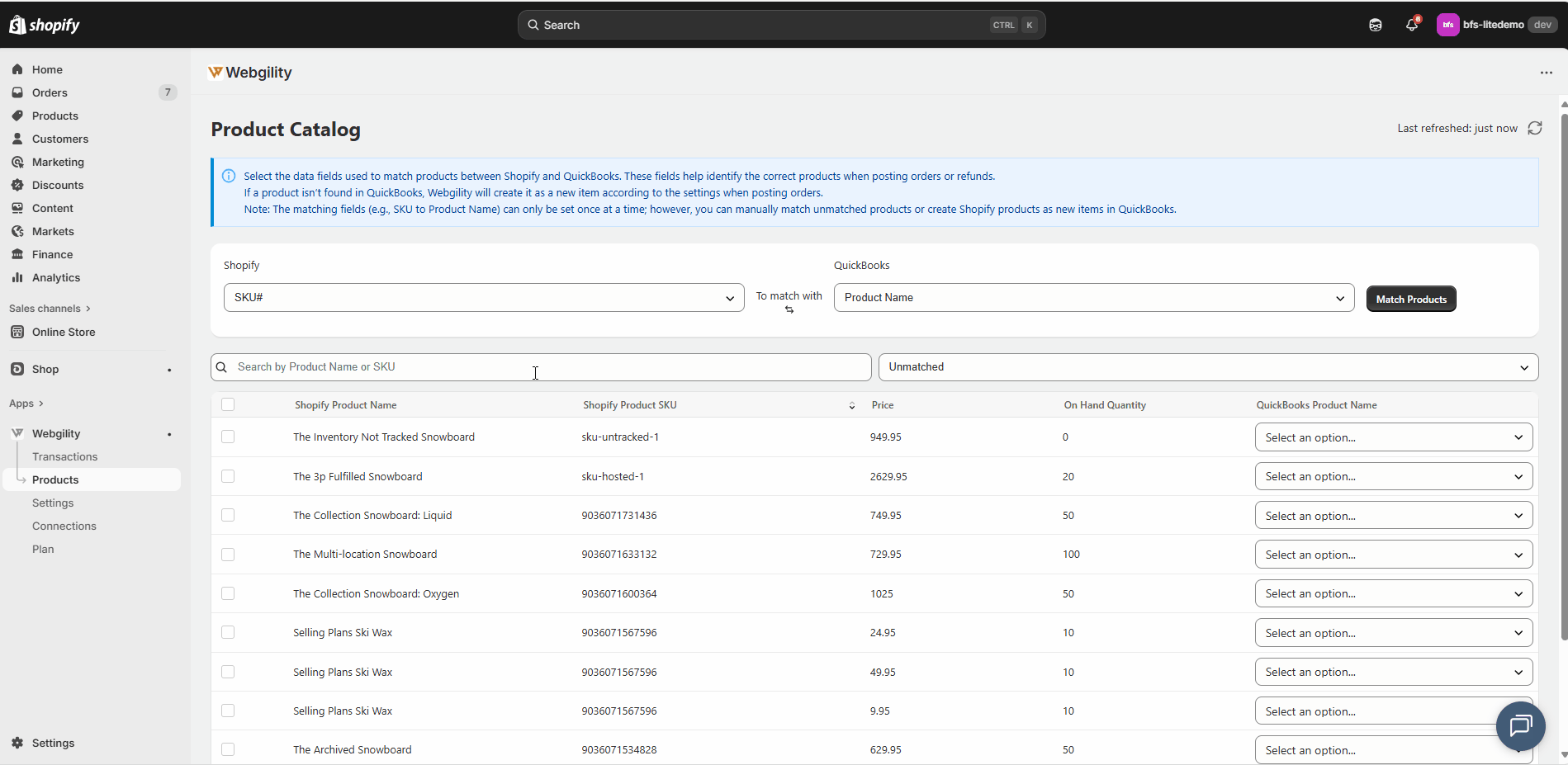Select The Multi-location Snowboard row checkbox
The width and height of the screenshot is (1568, 765).
click(228, 555)
